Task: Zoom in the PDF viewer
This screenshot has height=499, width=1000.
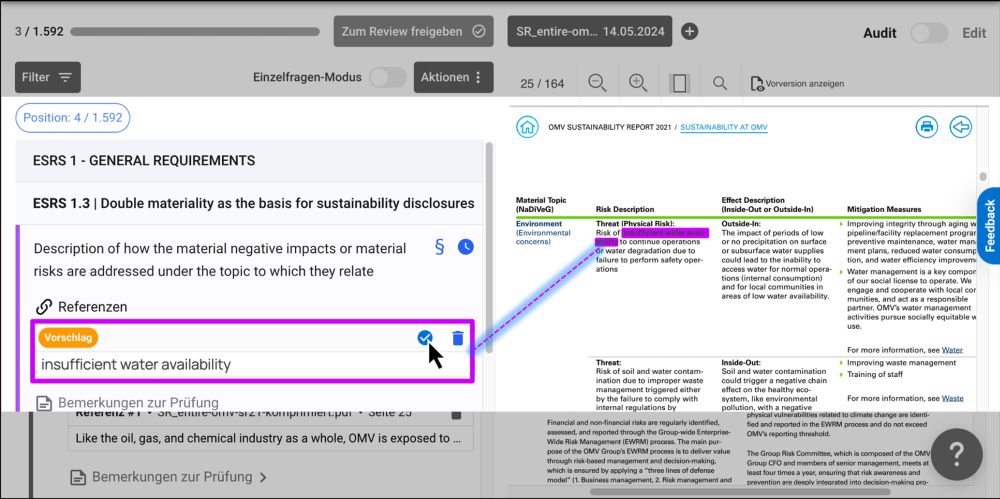Action: 638,83
